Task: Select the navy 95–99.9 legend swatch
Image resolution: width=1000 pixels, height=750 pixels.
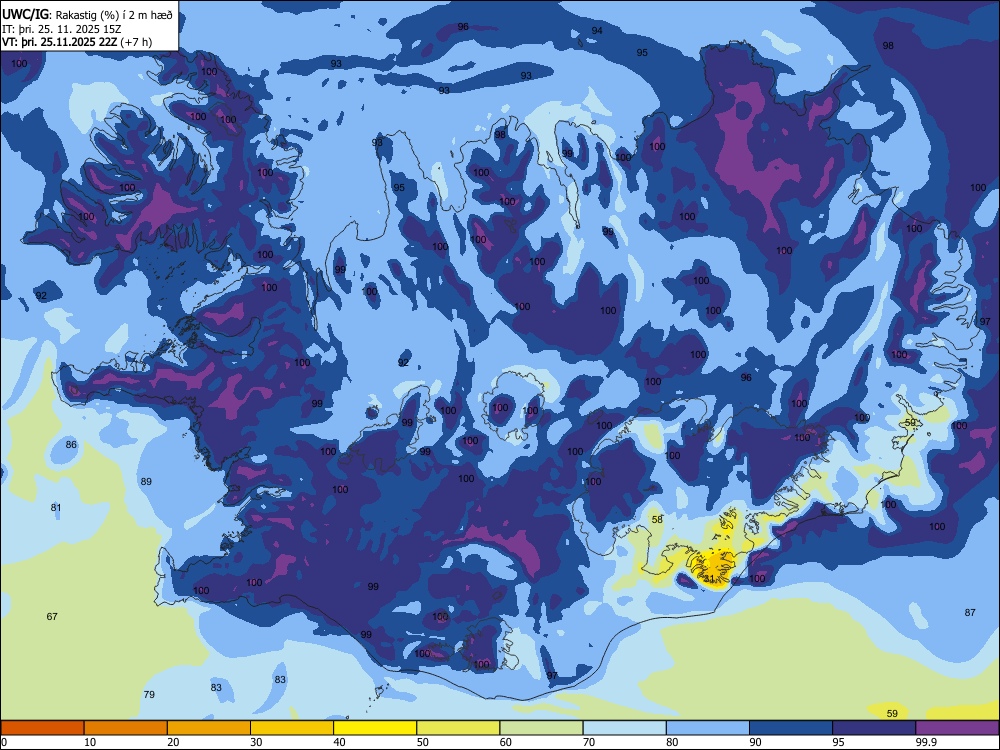Action: [874, 728]
